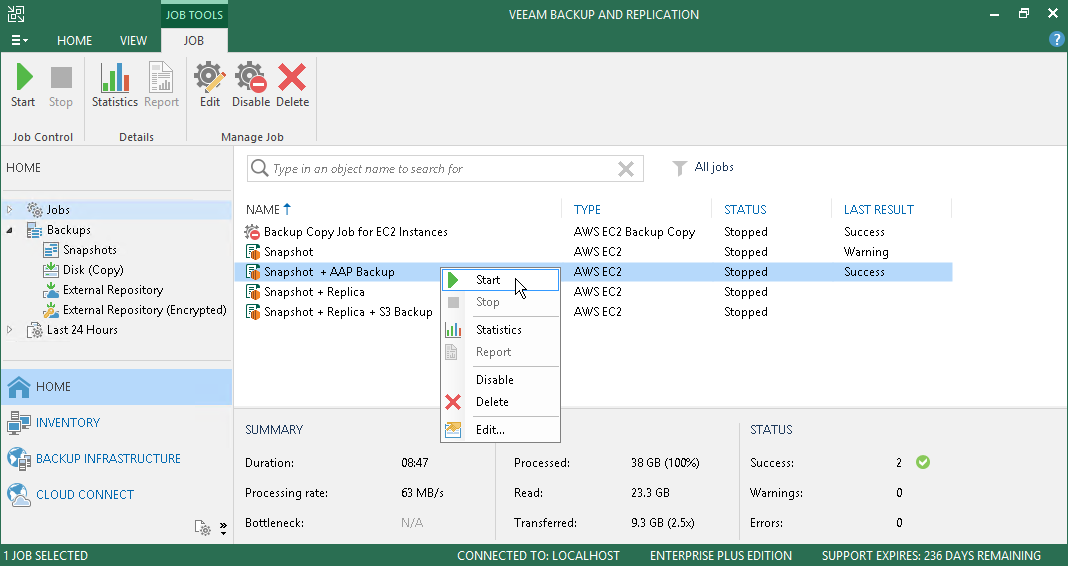This screenshot has height=566, width=1068.
Task: Select the Disk (Copy) tree item
Action: pos(93,270)
